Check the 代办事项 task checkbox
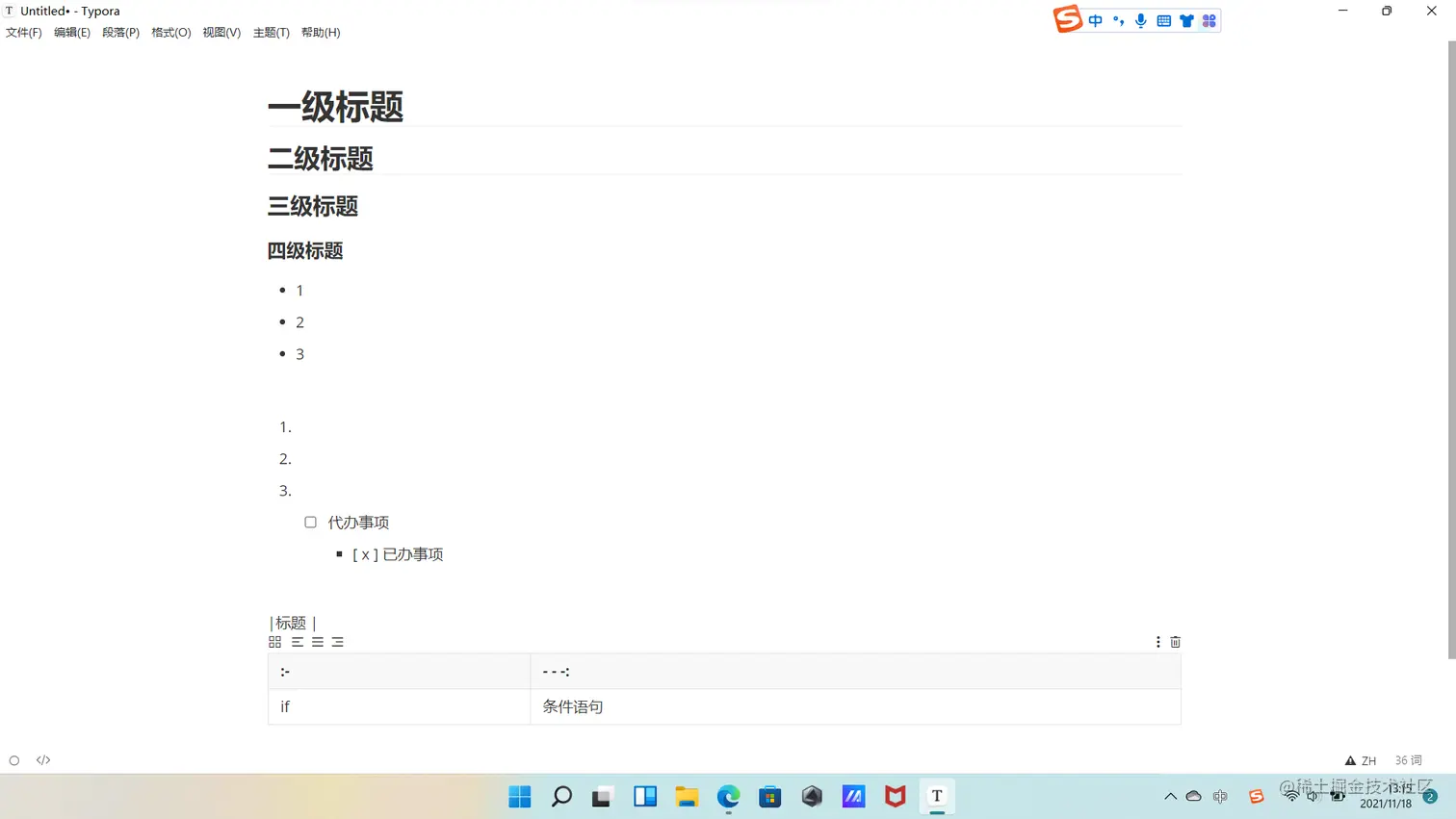Image resolution: width=1456 pixels, height=819 pixels. pos(310,522)
